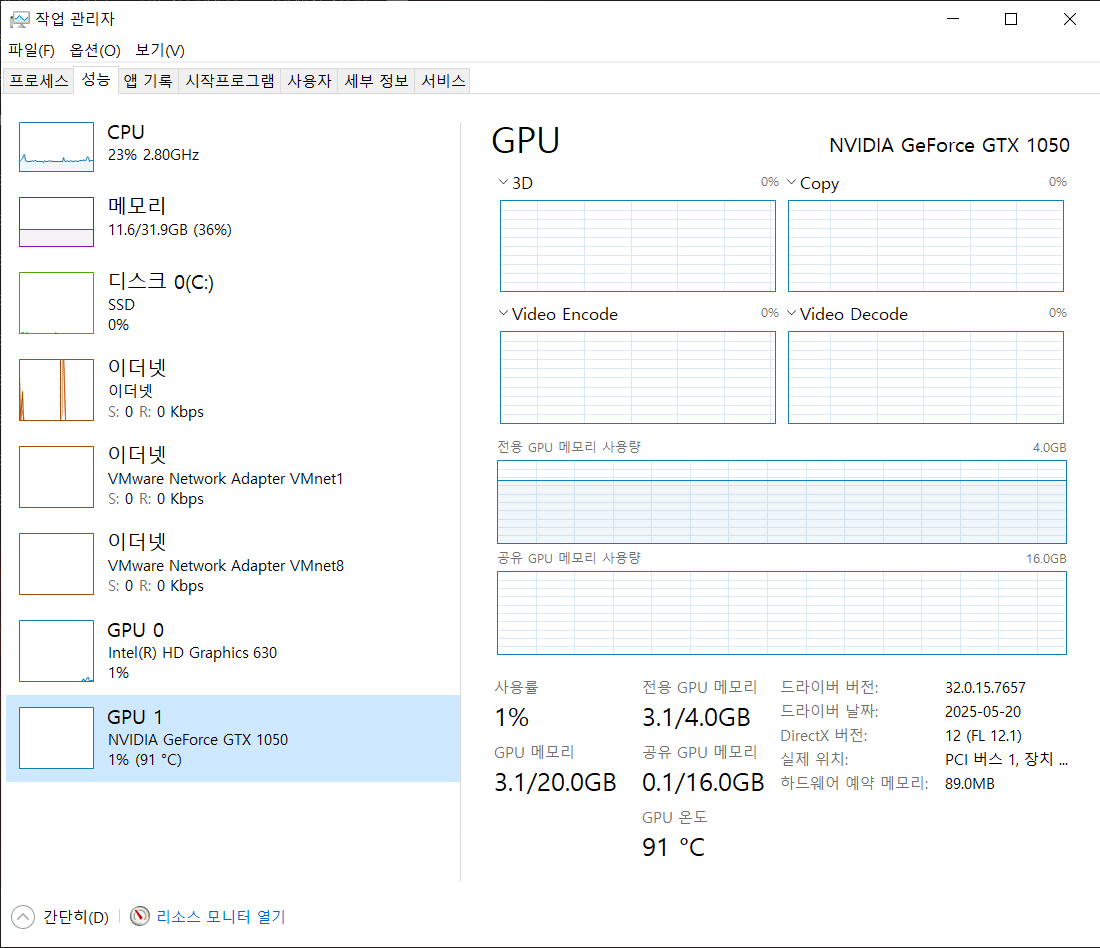
Task: Select the 디스크 0(C:) graph thumbnail
Action: pyautogui.click(x=56, y=302)
